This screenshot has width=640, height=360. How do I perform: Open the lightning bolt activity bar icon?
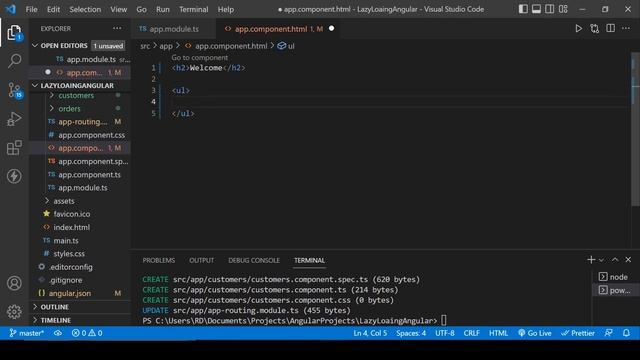pyautogui.click(x=14, y=176)
